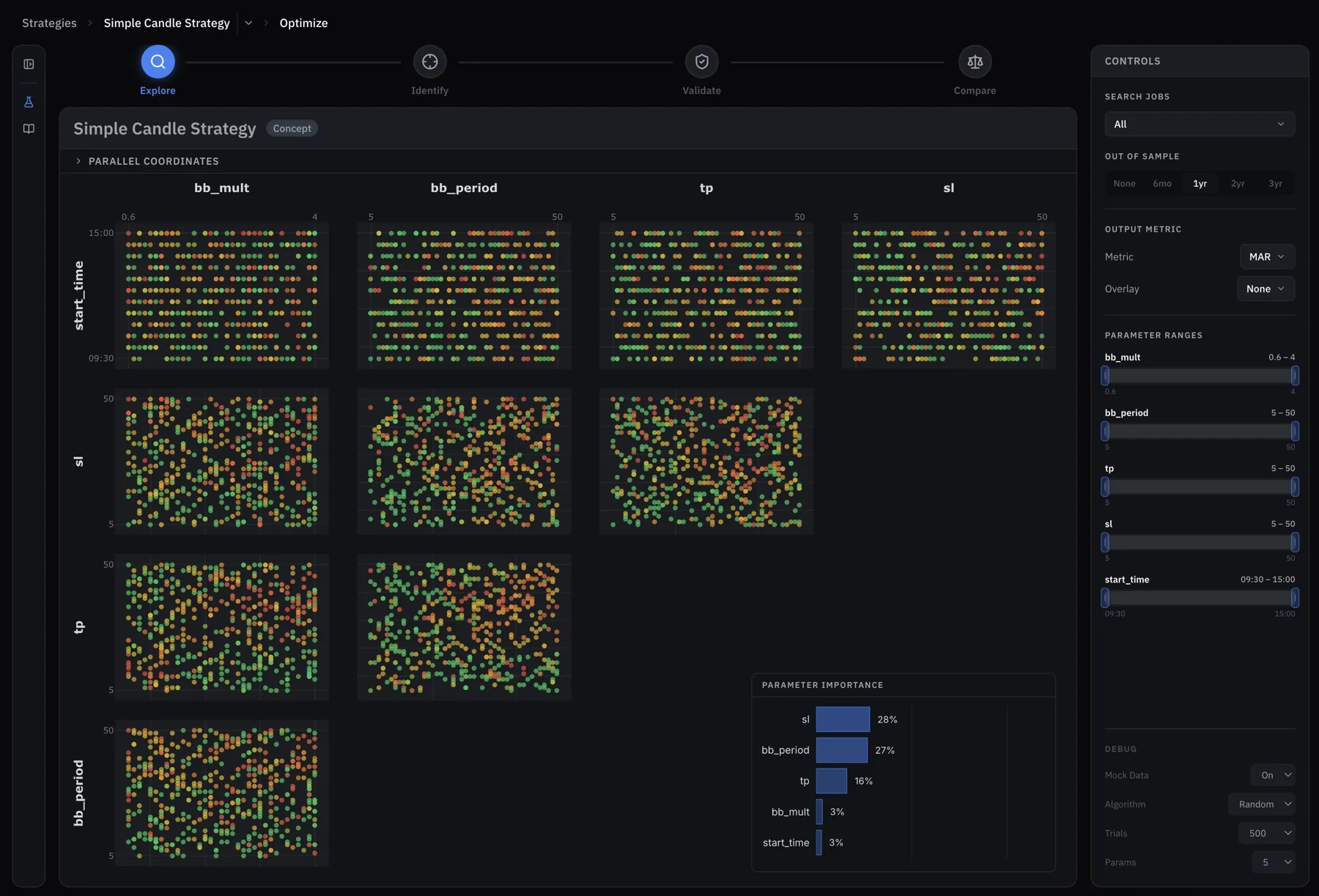Click the Optimize breadcrumb

(x=303, y=23)
